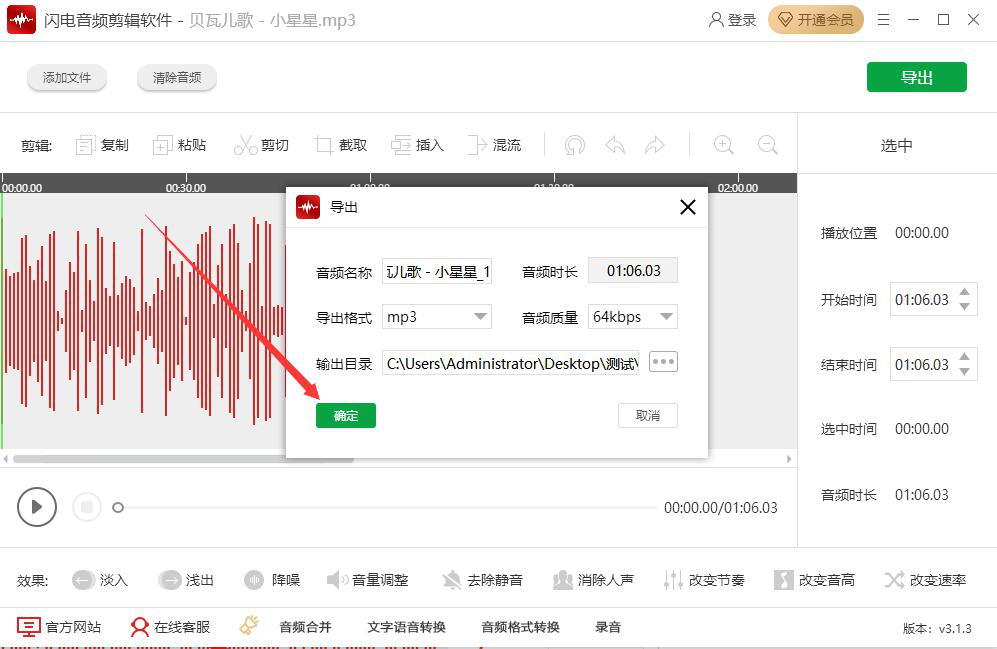Close the Export dialog with X
The height and width of the screenshot is (649, 997).
[687, 207]
